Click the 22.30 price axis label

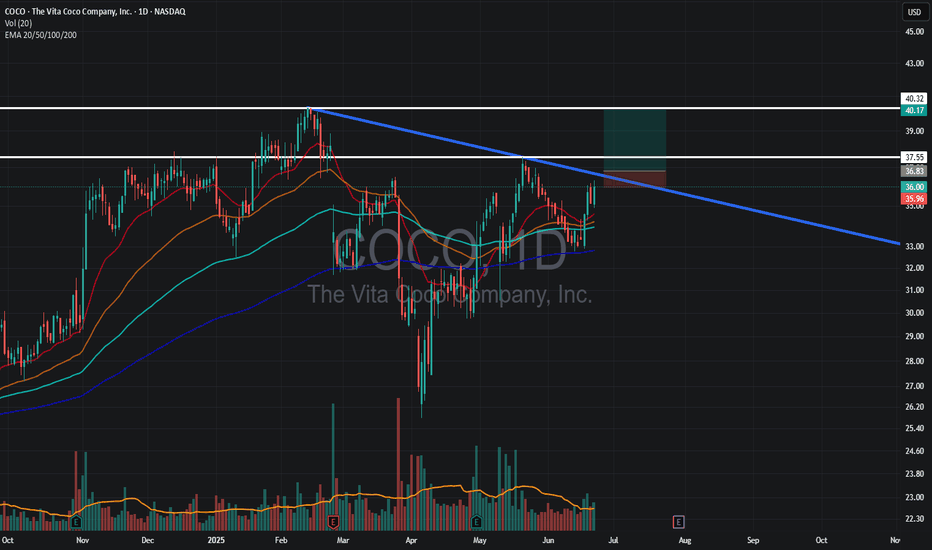914,518
